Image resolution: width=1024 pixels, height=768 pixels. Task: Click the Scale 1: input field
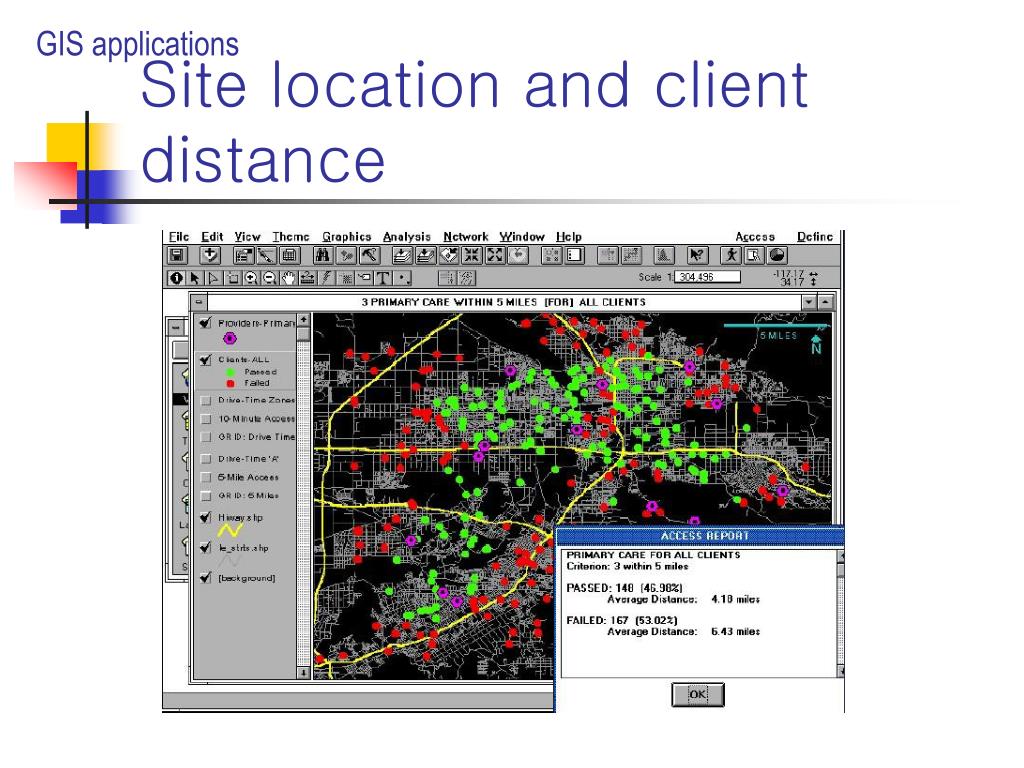pos(707,277)
